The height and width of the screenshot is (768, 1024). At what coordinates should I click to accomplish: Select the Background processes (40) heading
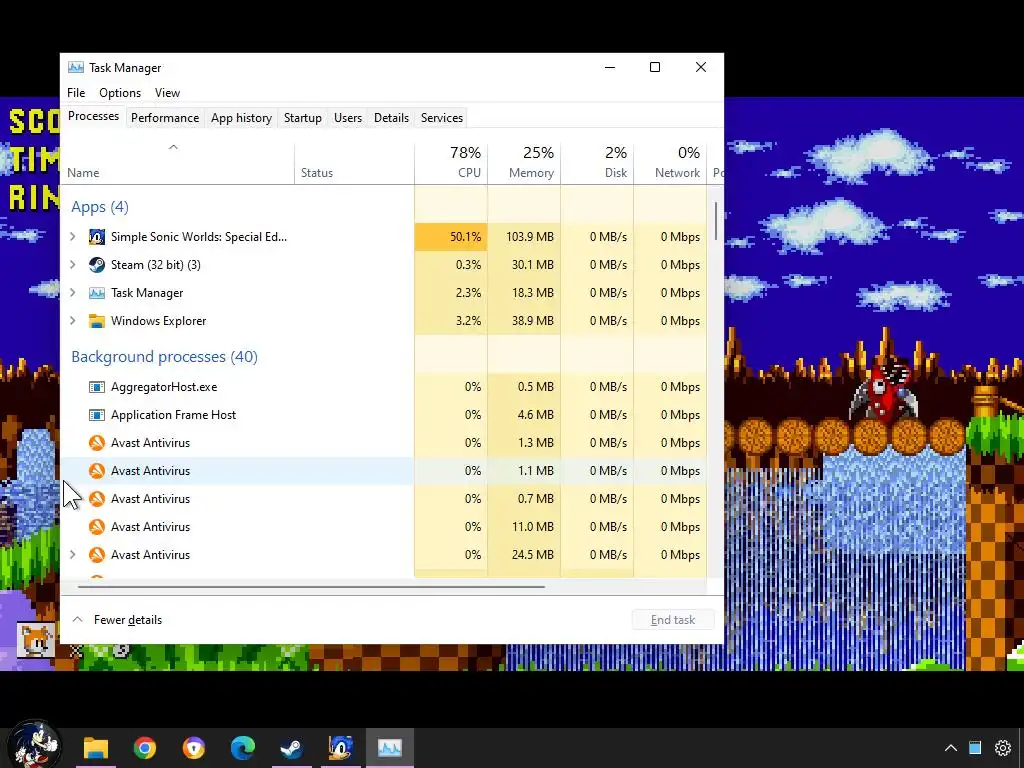pos(165,357)
